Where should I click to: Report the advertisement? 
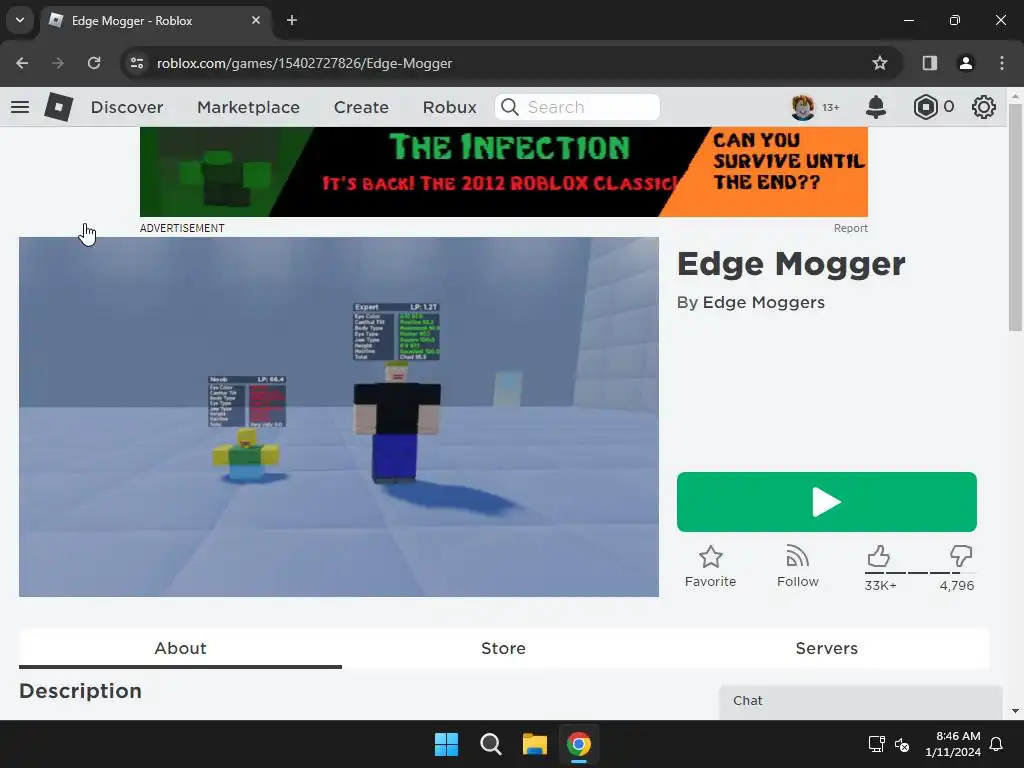[x=850, y=228]
